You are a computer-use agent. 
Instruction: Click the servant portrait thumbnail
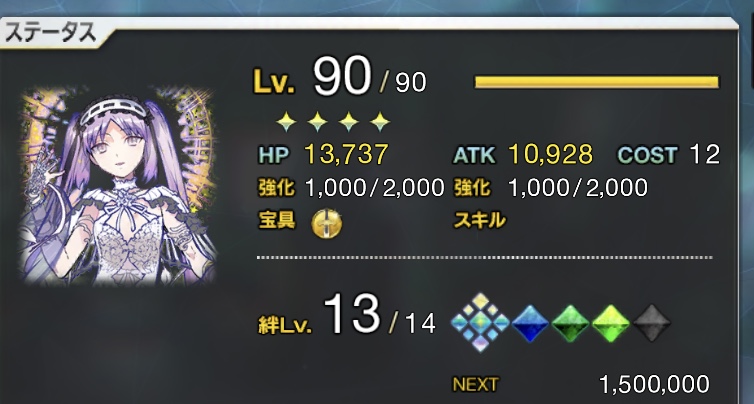click(x=119, y=186)
